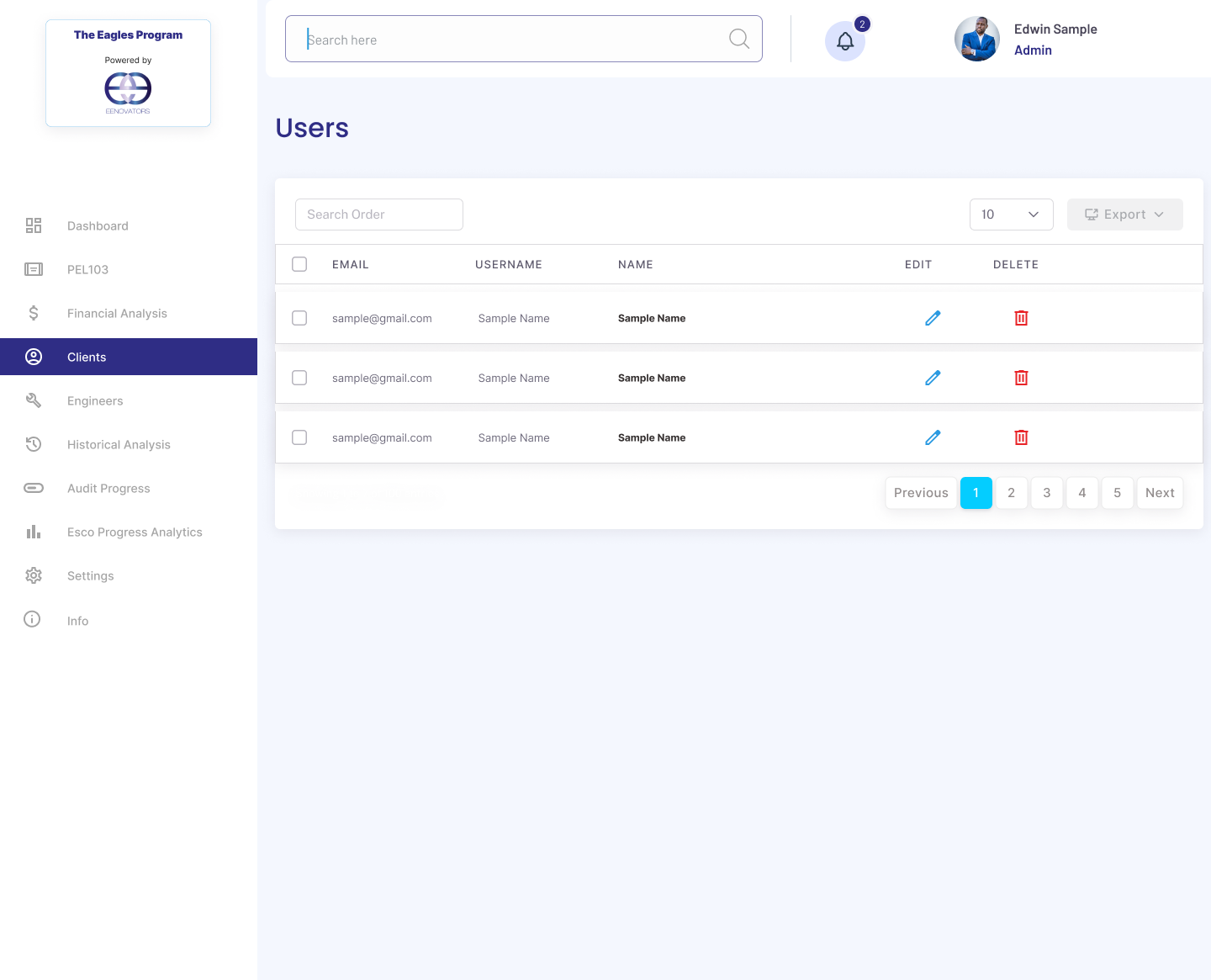Click the Financial Analysis dollar icon
The width and height of the screenshot is (1211, 980).
click(x=34, y=313)
